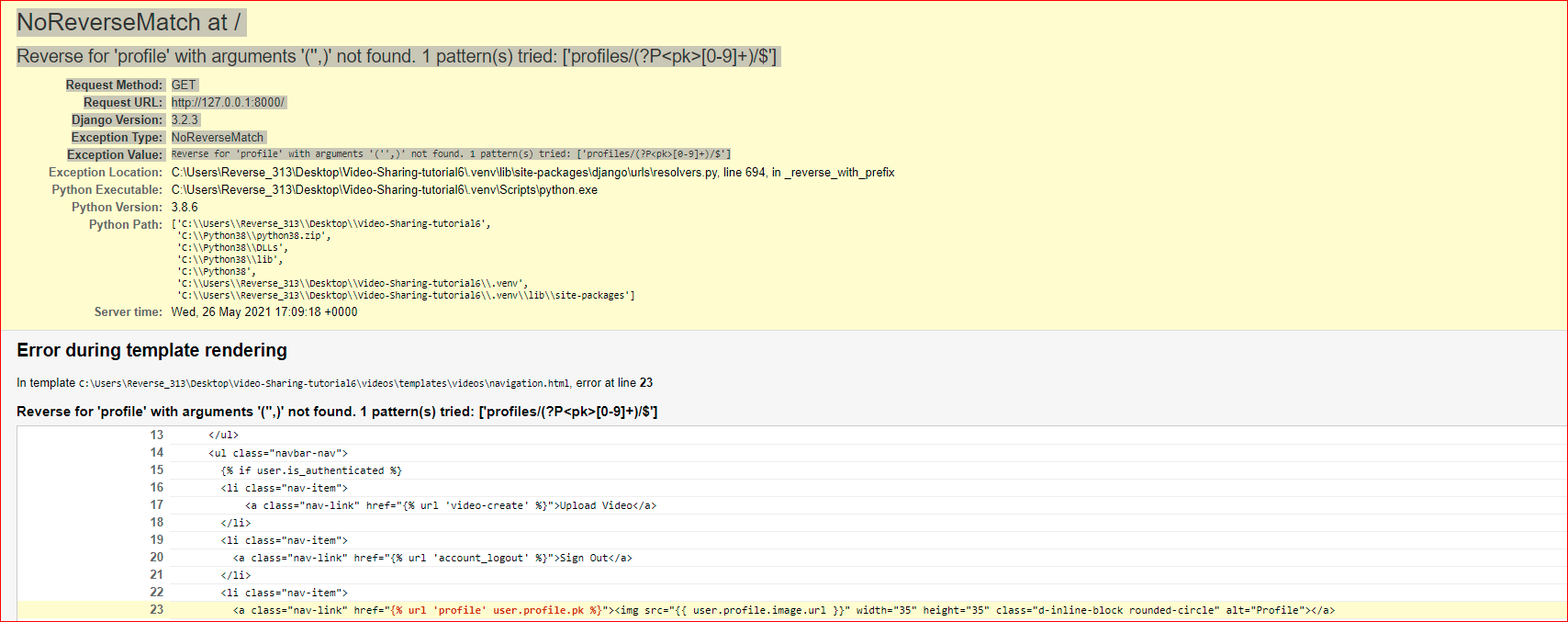Click the Server time value
Screen dimensions: 1568x622
click(x=264, y=311)
